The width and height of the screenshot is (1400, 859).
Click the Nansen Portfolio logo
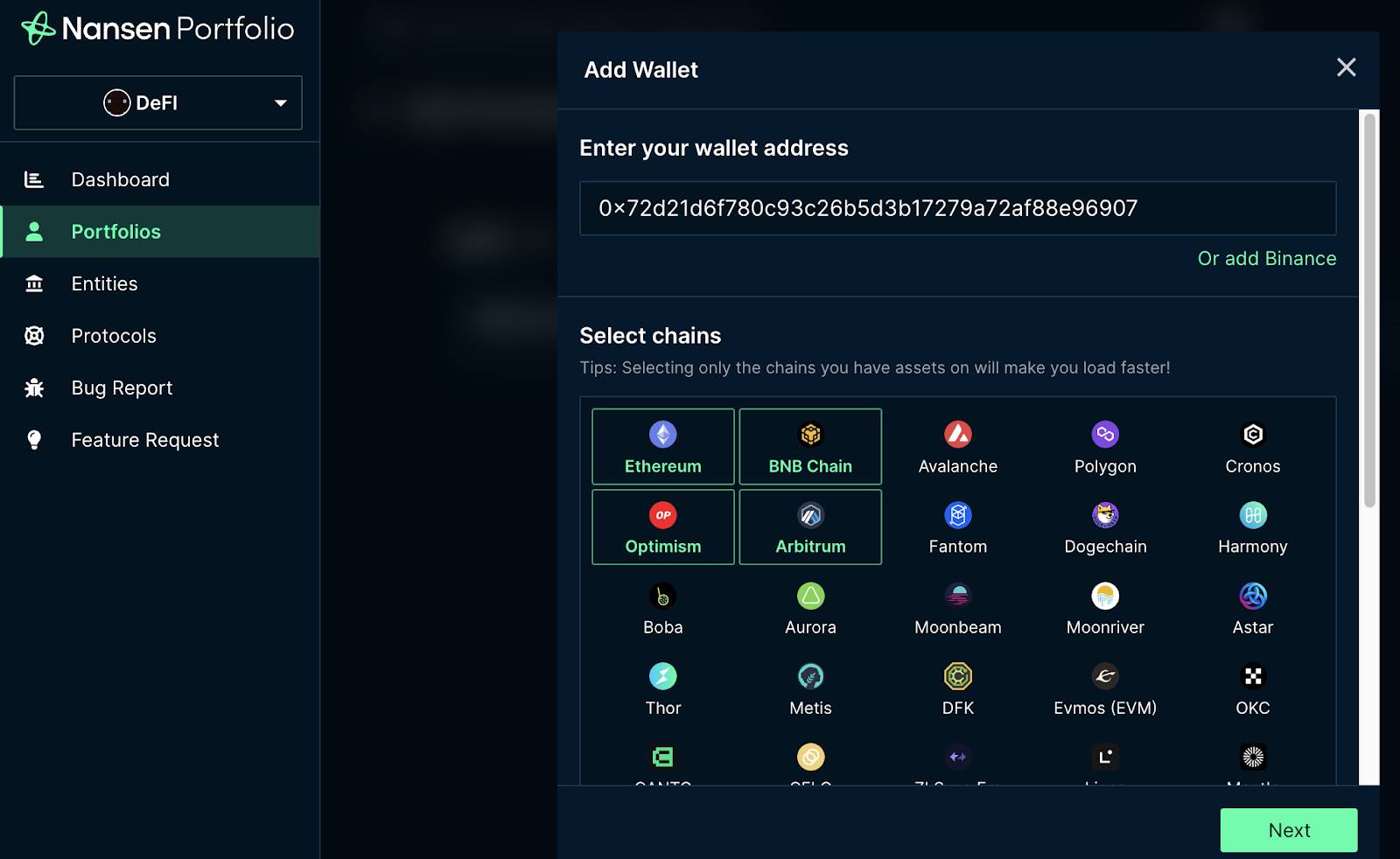pos(157,28)
